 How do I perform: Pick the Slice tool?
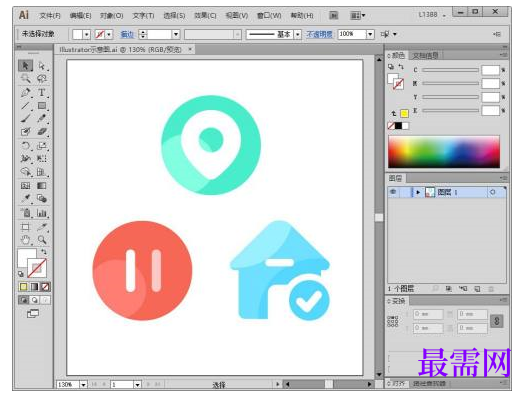click(42, 227)
